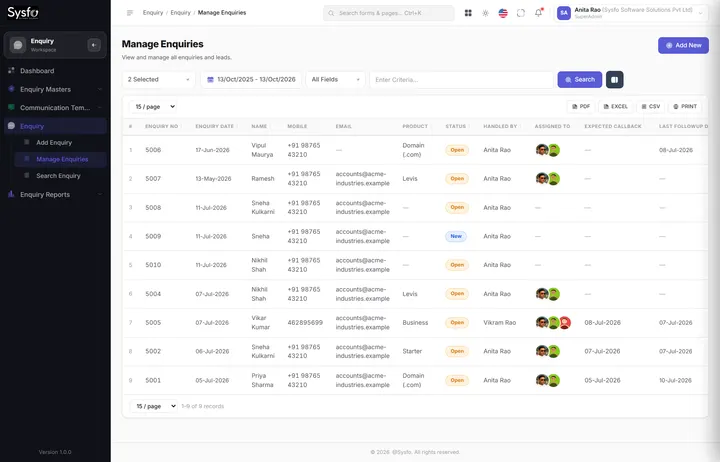Click assigned avatars for enquiry 5006
Image resolution: width=720 pixels, height=462 pixels.
coord(548,150)
